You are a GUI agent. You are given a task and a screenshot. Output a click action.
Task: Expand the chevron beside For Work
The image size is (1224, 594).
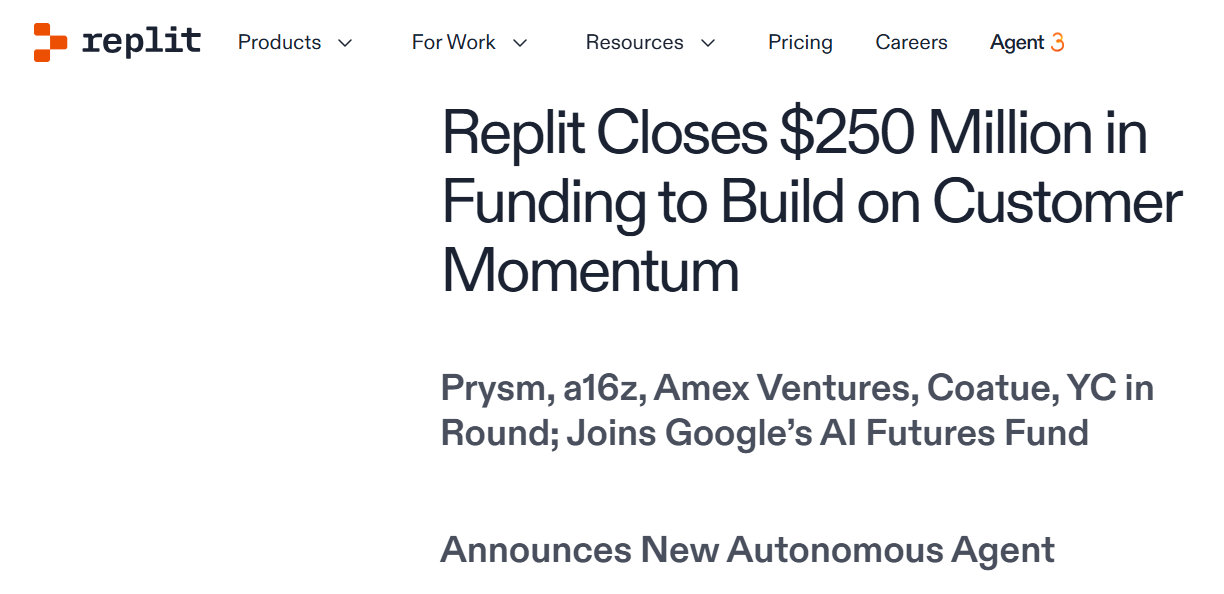click(x=519, y=43)
